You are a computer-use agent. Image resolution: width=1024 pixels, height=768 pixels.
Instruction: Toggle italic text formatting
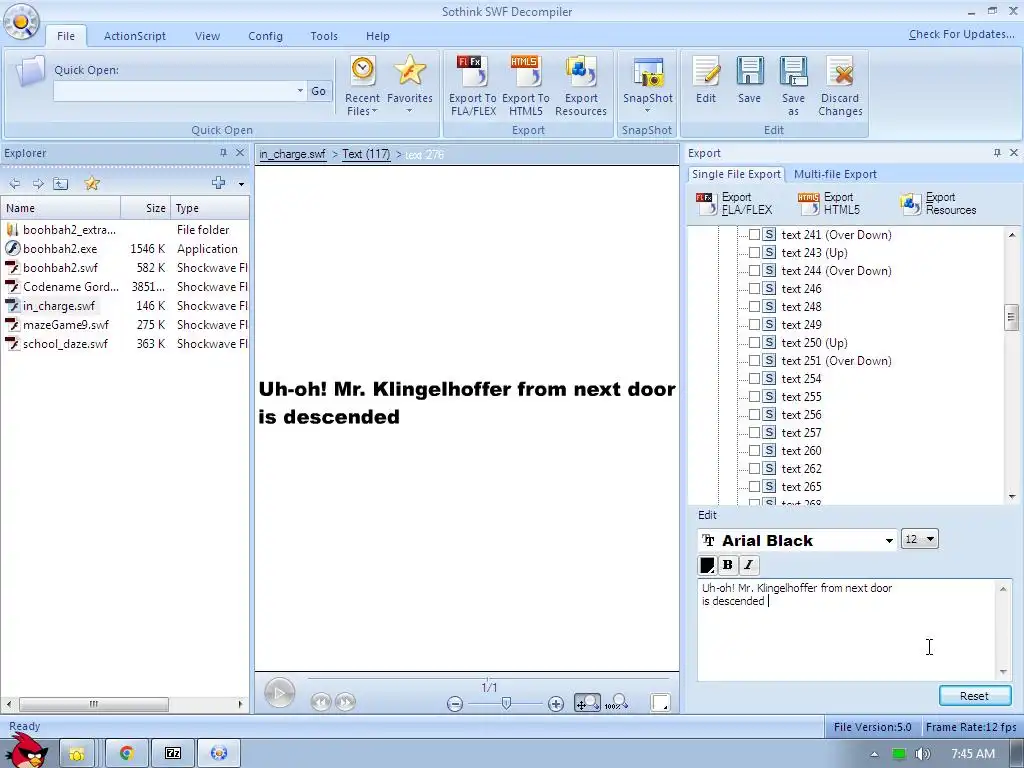(x=748, y=565)
